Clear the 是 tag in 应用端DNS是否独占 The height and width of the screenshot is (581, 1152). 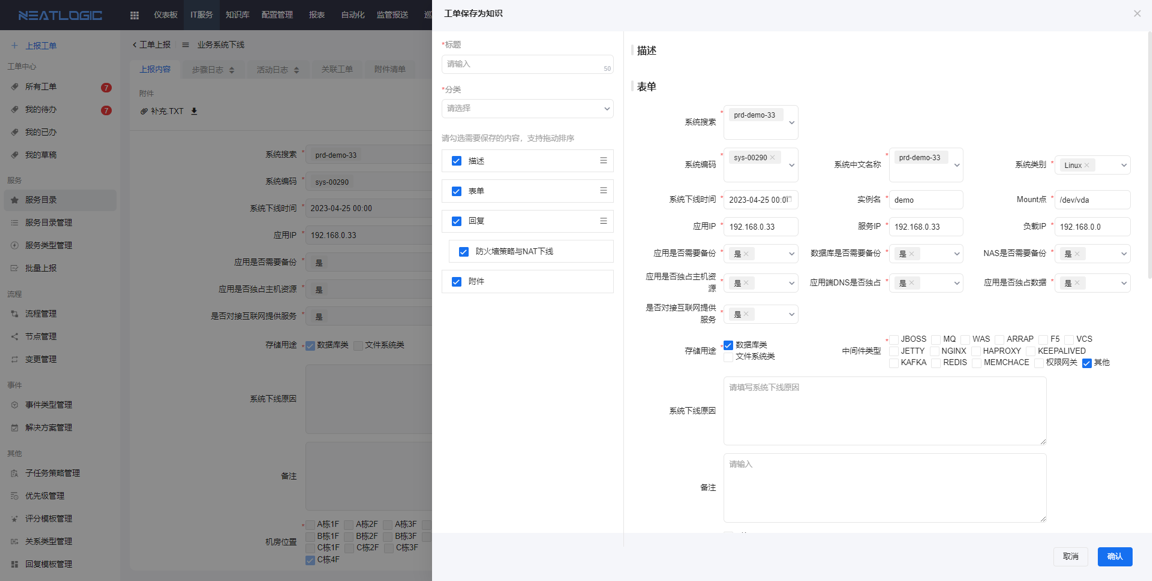911,283
